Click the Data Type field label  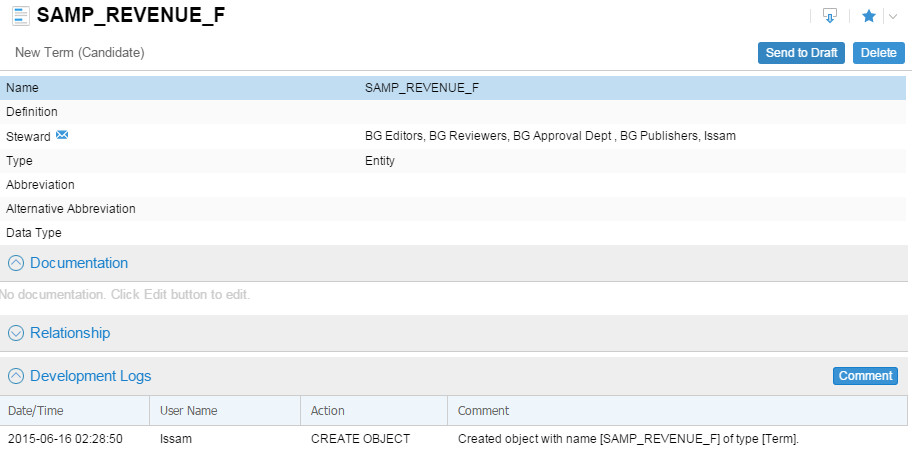tap(34, 233)
